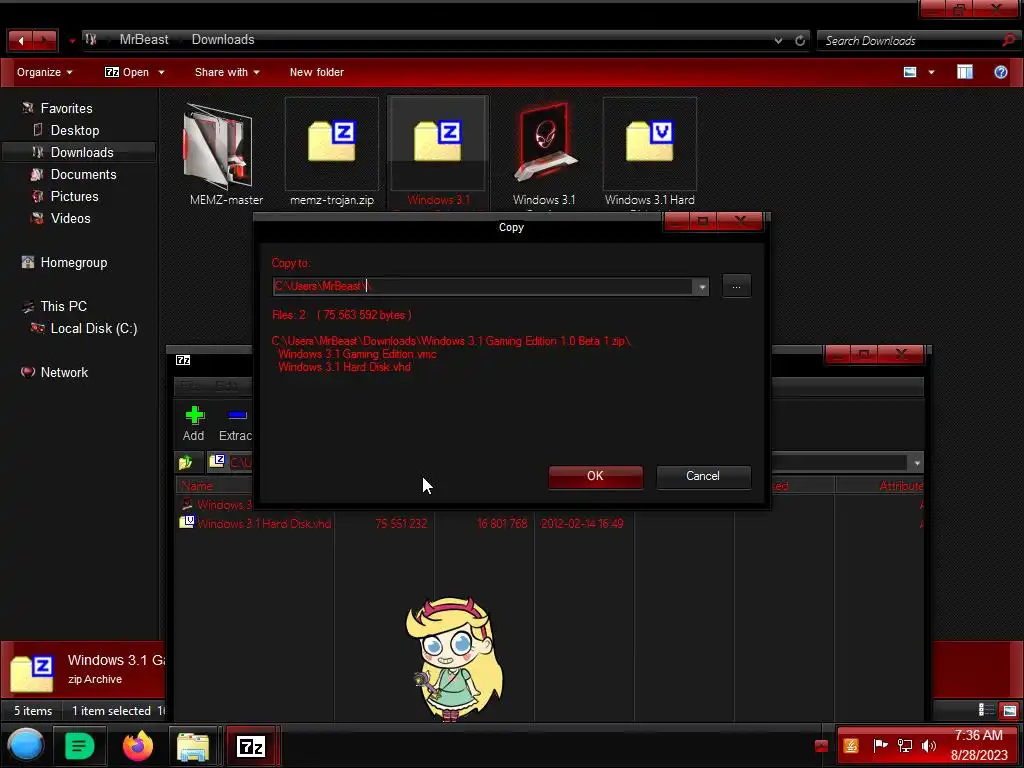Viewport: 1024px width, 768px height.
Task: Open the clock showing 7:36 AM
Action: pos(978,745)
